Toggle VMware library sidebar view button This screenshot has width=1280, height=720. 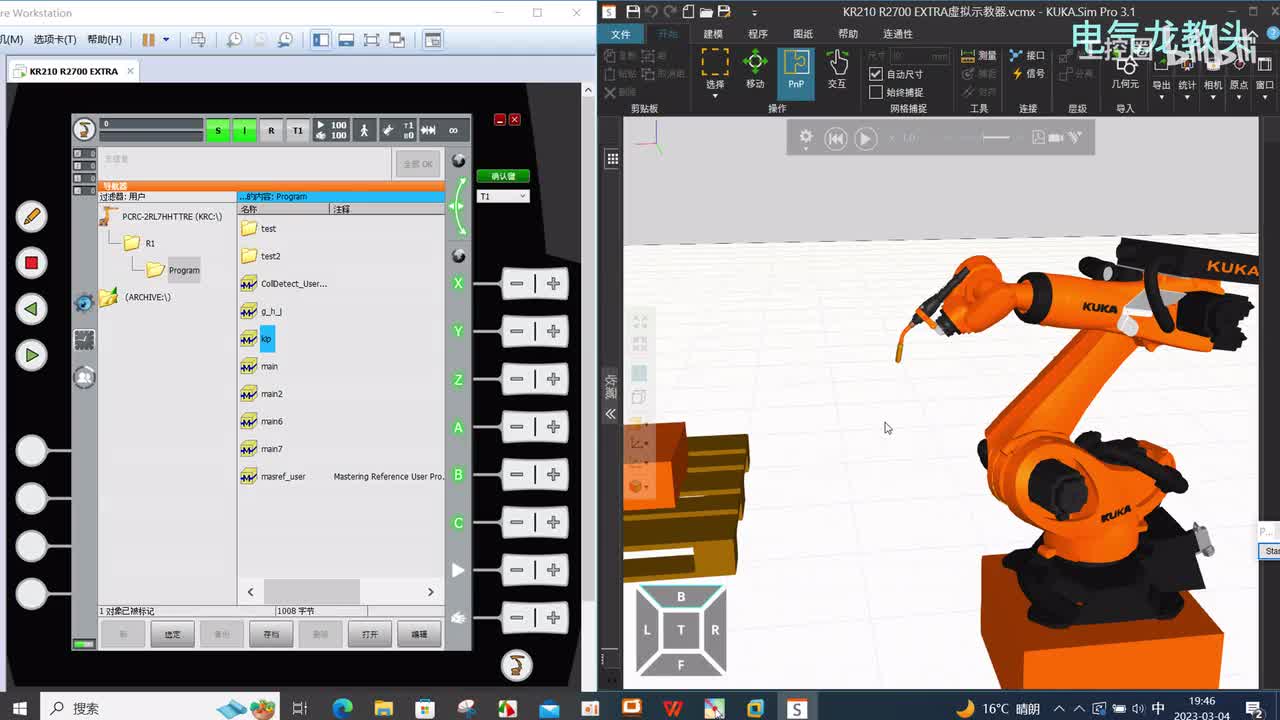point(320,40)
